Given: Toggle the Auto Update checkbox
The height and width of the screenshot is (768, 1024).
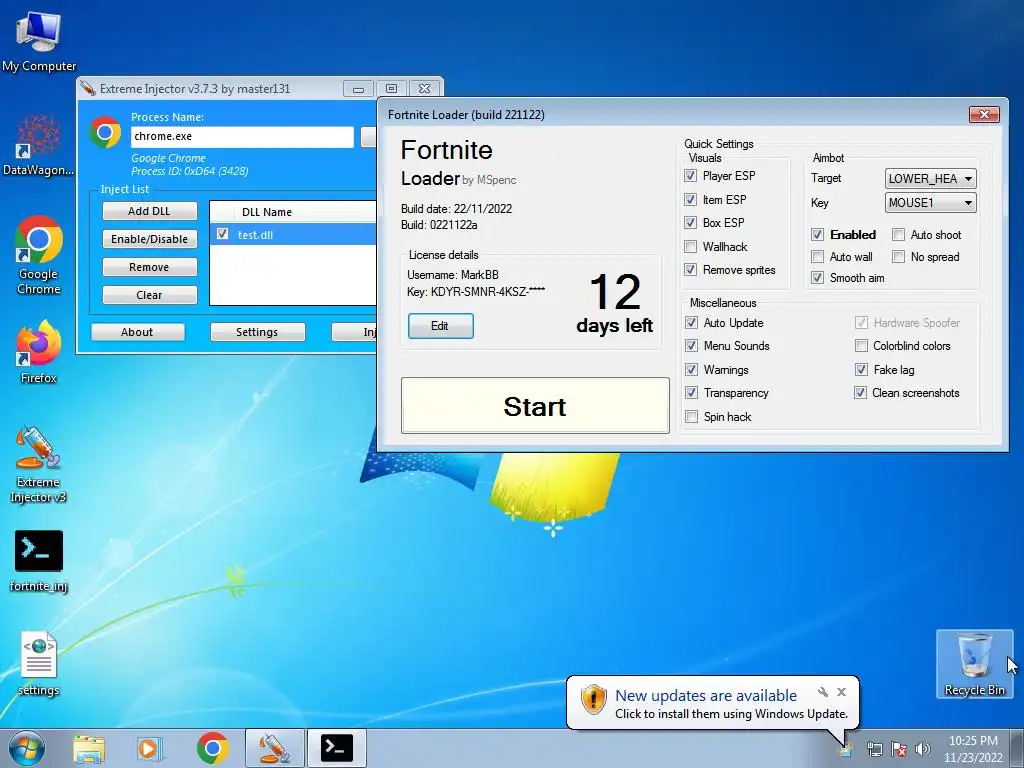Looking at the screenshot, I should tap(691, 323).
